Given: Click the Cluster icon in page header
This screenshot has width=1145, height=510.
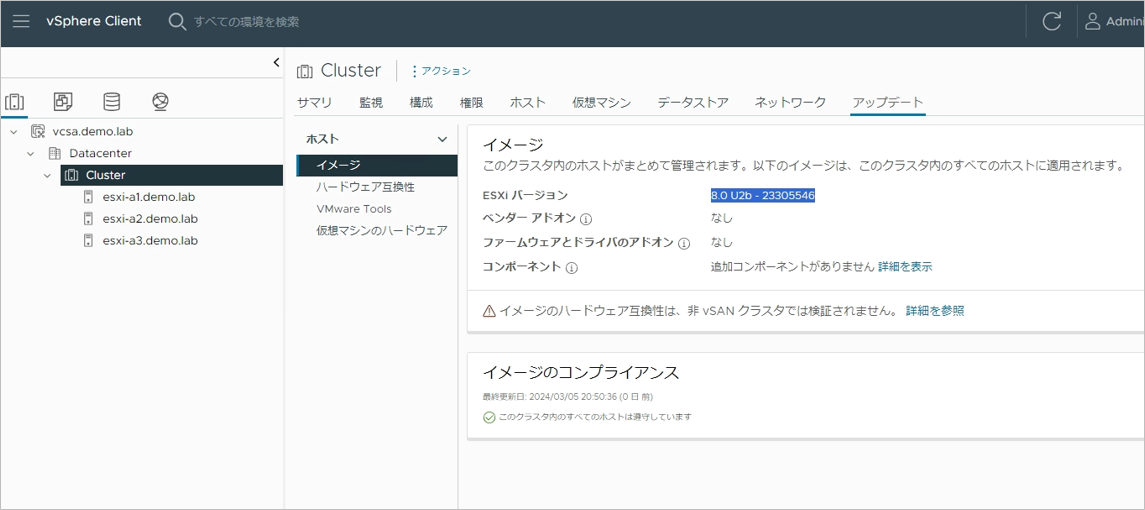Looking at the screenshot, I should click(x=305, y=71).
